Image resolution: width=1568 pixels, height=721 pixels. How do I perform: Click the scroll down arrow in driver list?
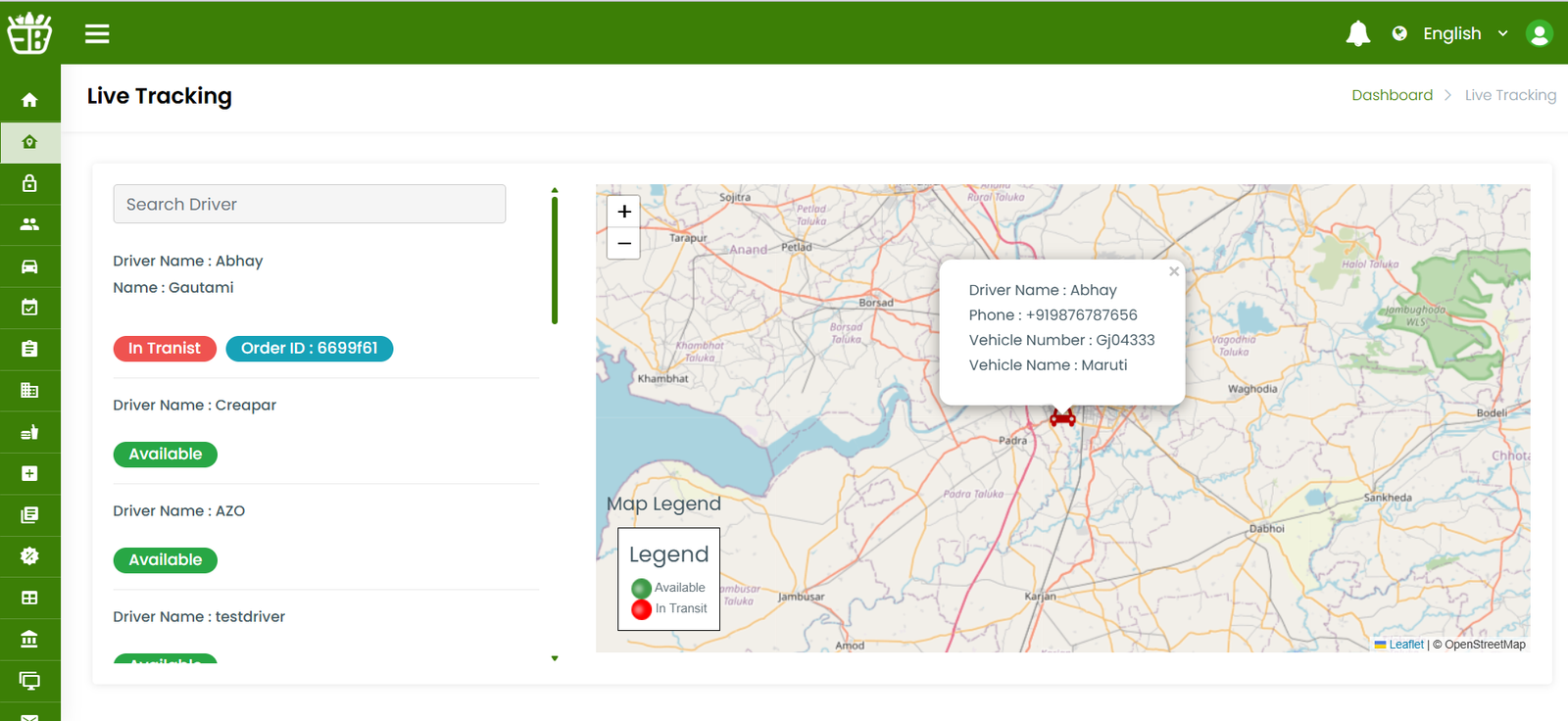555,658
